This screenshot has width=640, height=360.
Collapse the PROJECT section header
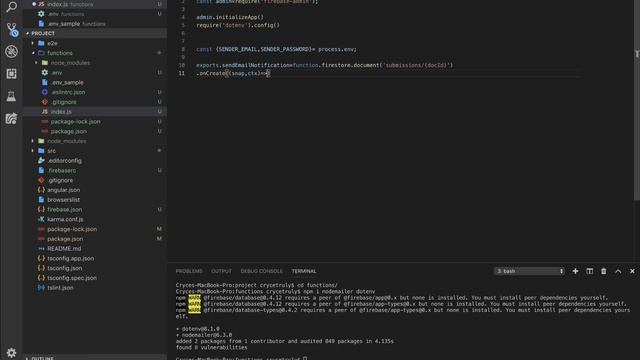point(95,33)
